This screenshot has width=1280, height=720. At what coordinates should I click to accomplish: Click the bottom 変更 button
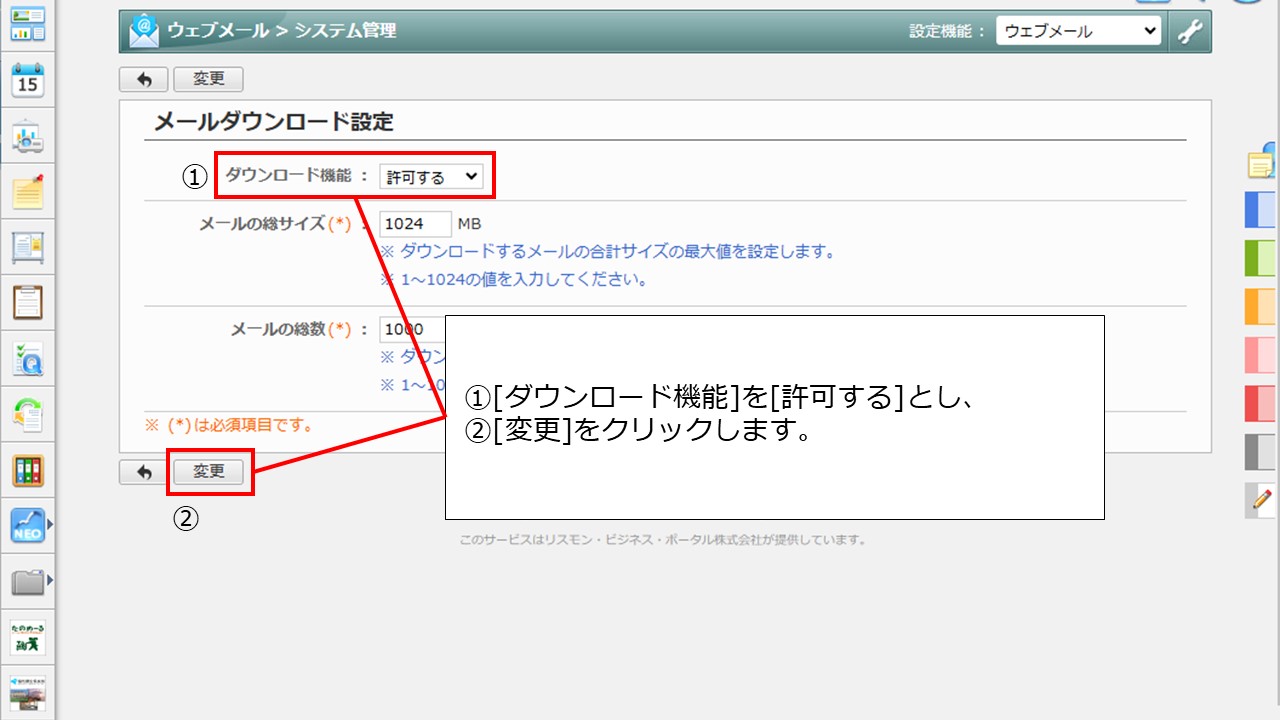[x=208, y=472]
